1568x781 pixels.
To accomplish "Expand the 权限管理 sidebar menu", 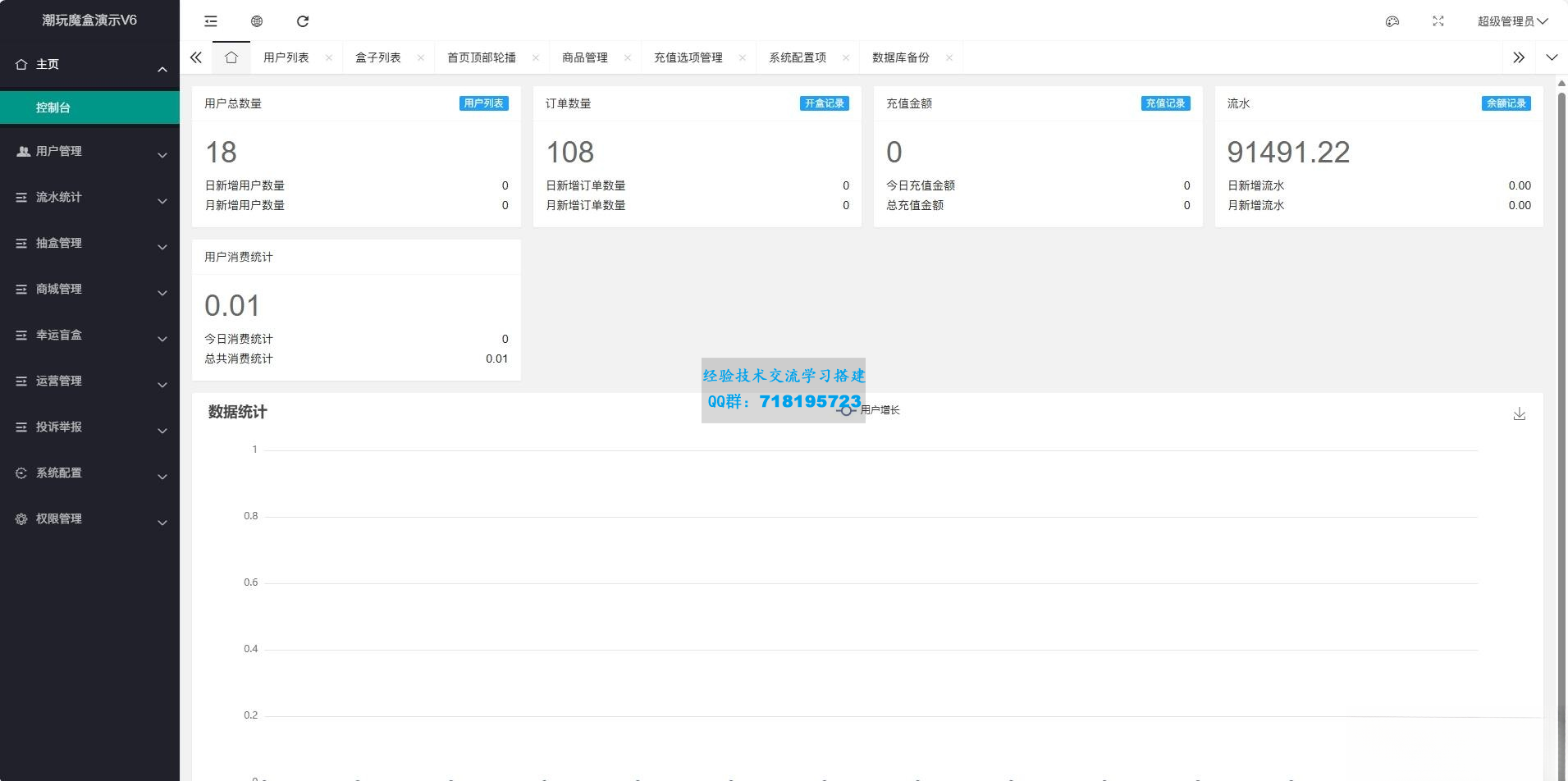I will (x=89, y=518).
